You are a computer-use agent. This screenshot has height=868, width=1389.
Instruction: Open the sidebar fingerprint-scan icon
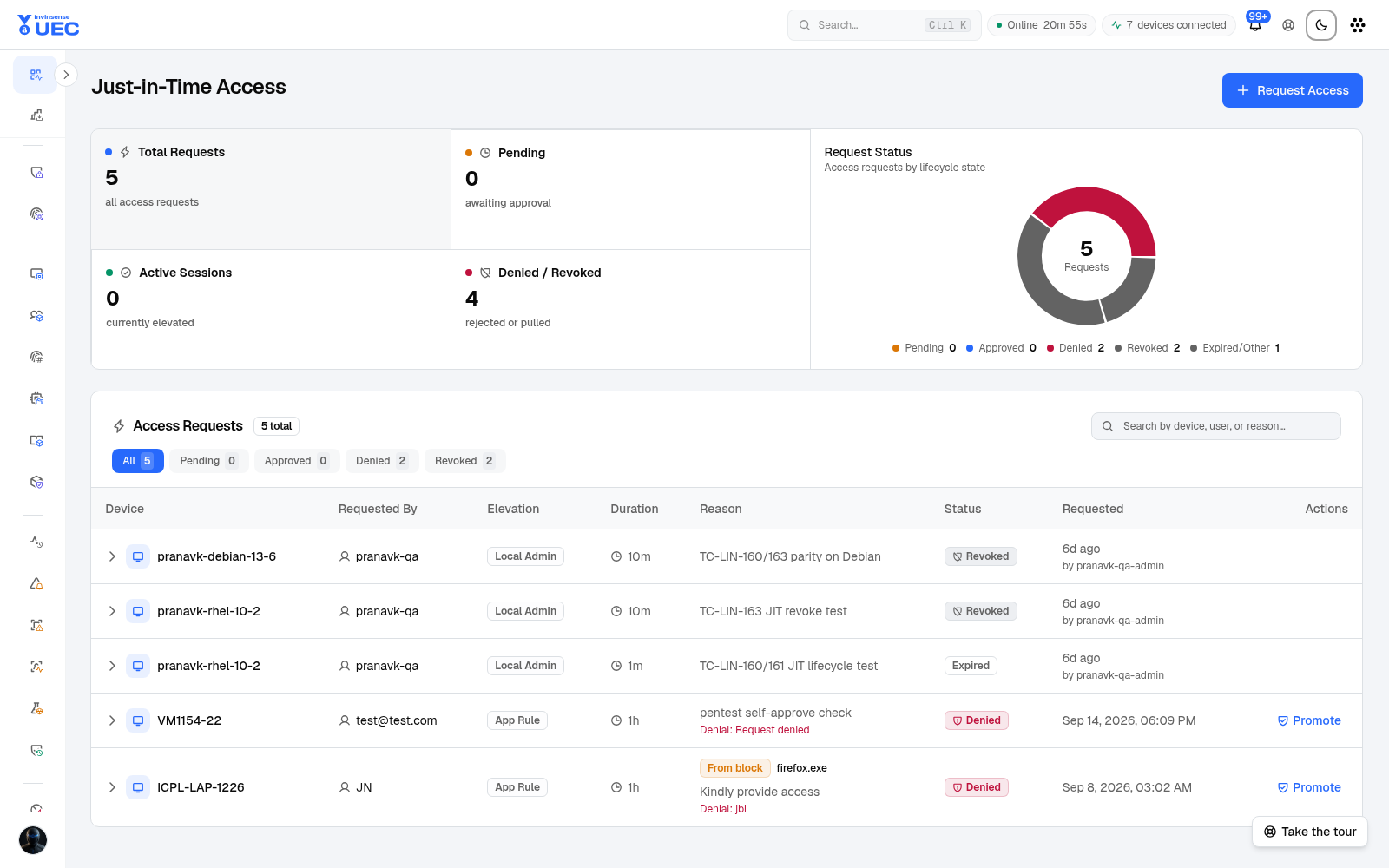pyautogui.click(x=36, y=214)
